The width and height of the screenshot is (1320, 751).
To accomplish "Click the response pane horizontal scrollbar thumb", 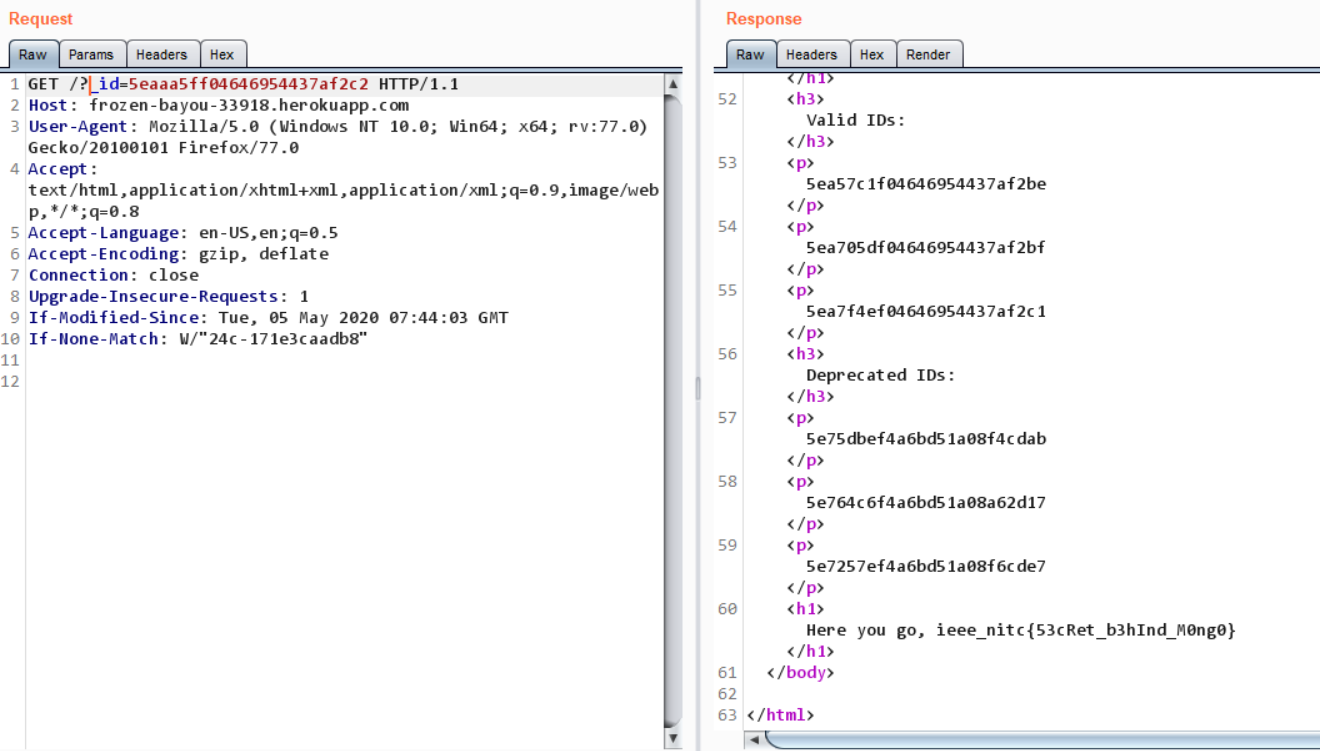I will click(x=1043, y=740).
